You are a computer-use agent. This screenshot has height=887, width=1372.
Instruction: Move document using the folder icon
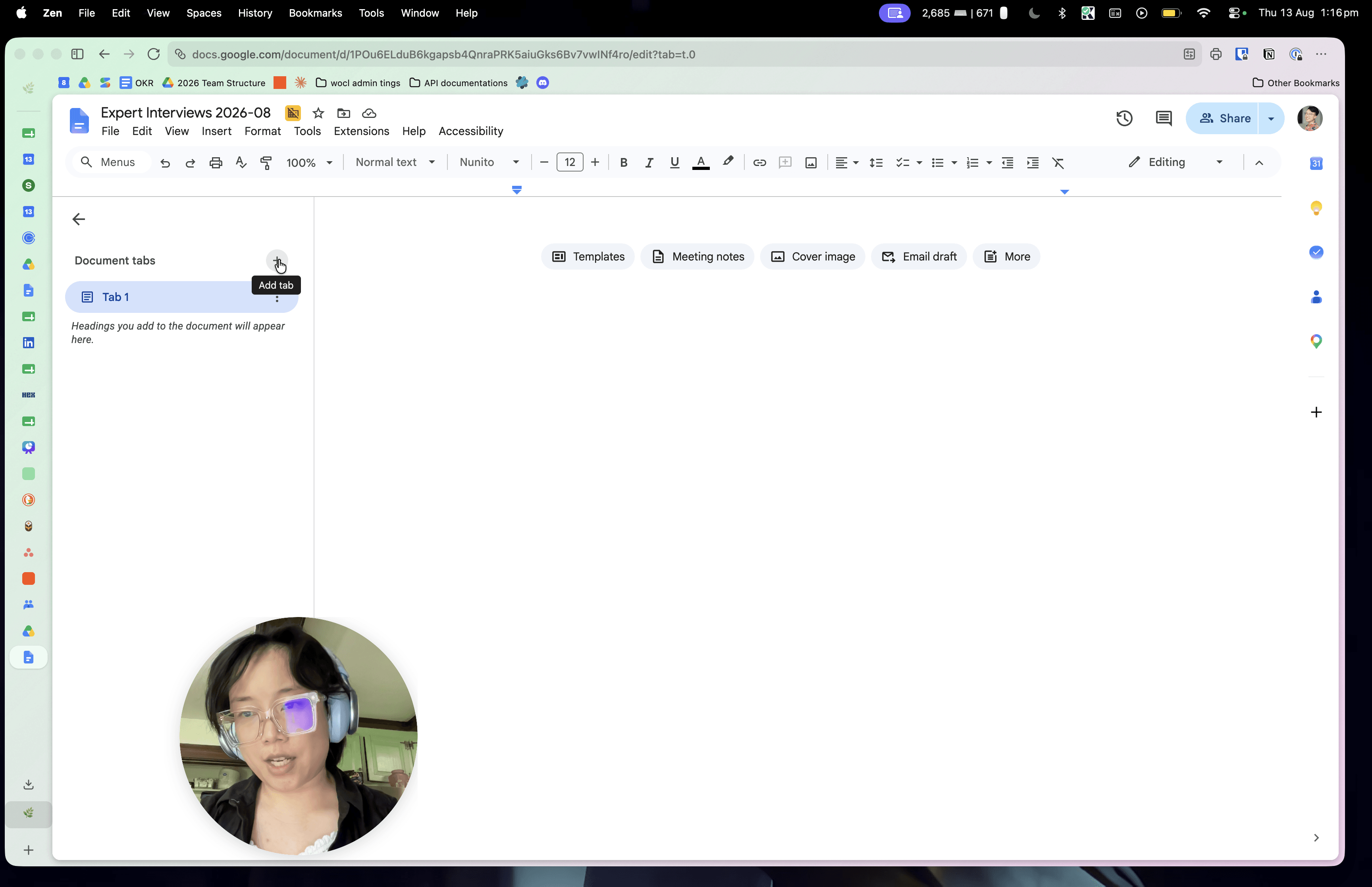(344, 113)
